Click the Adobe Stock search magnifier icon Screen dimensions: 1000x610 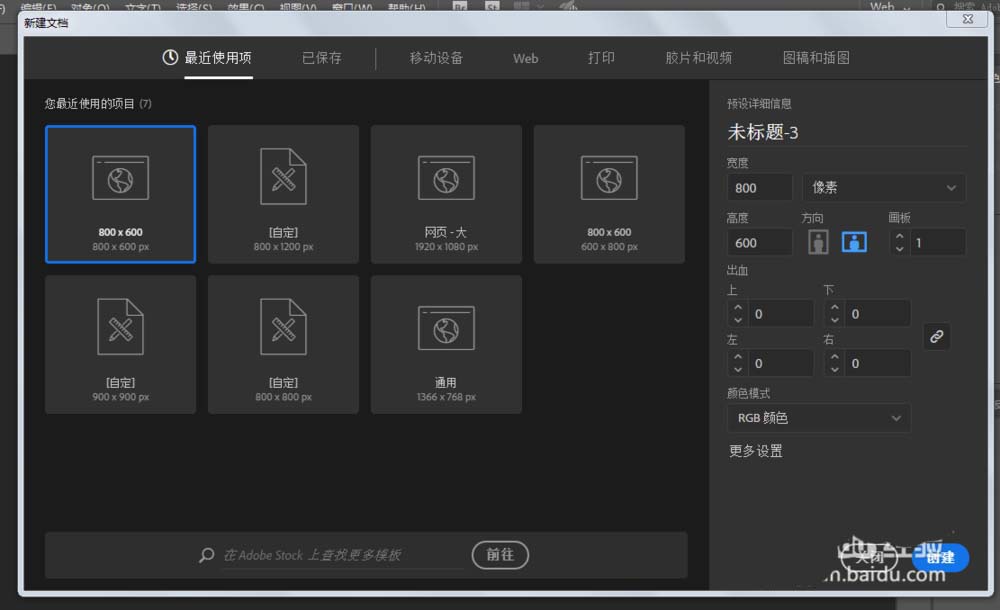click(206, 555)
